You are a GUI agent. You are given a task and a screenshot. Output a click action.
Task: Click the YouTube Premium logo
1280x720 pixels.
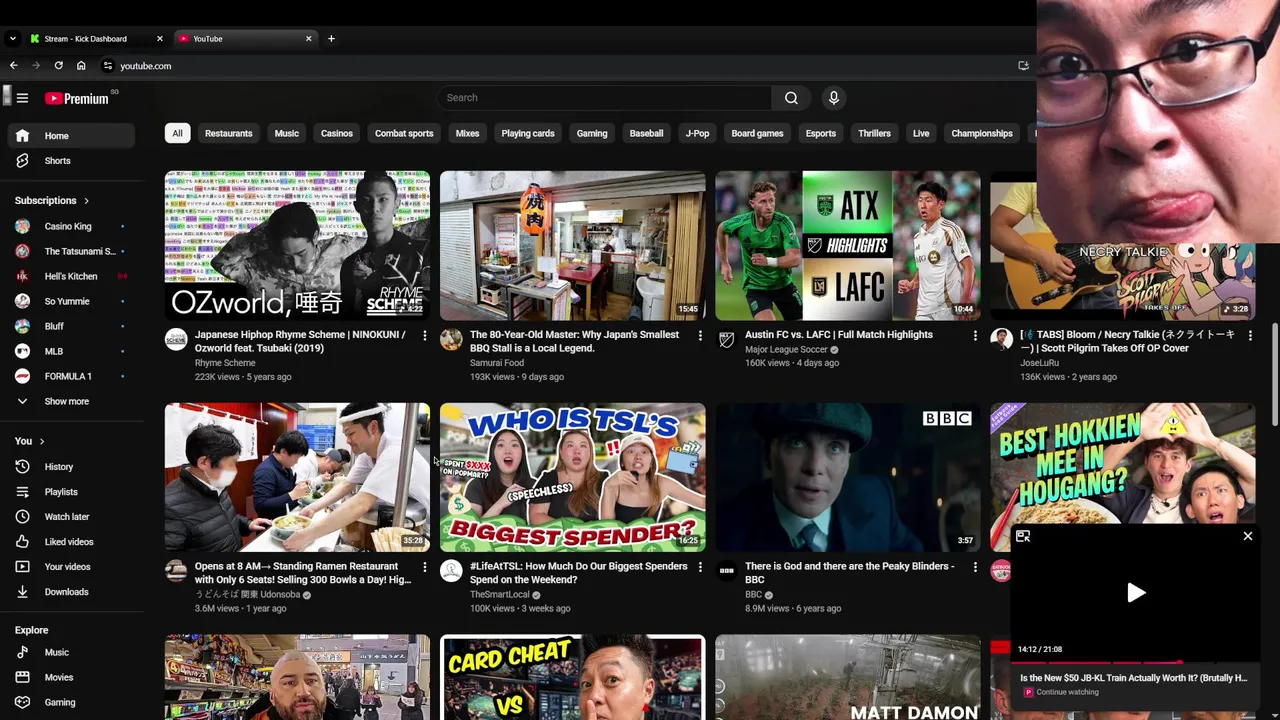[76, 98]
